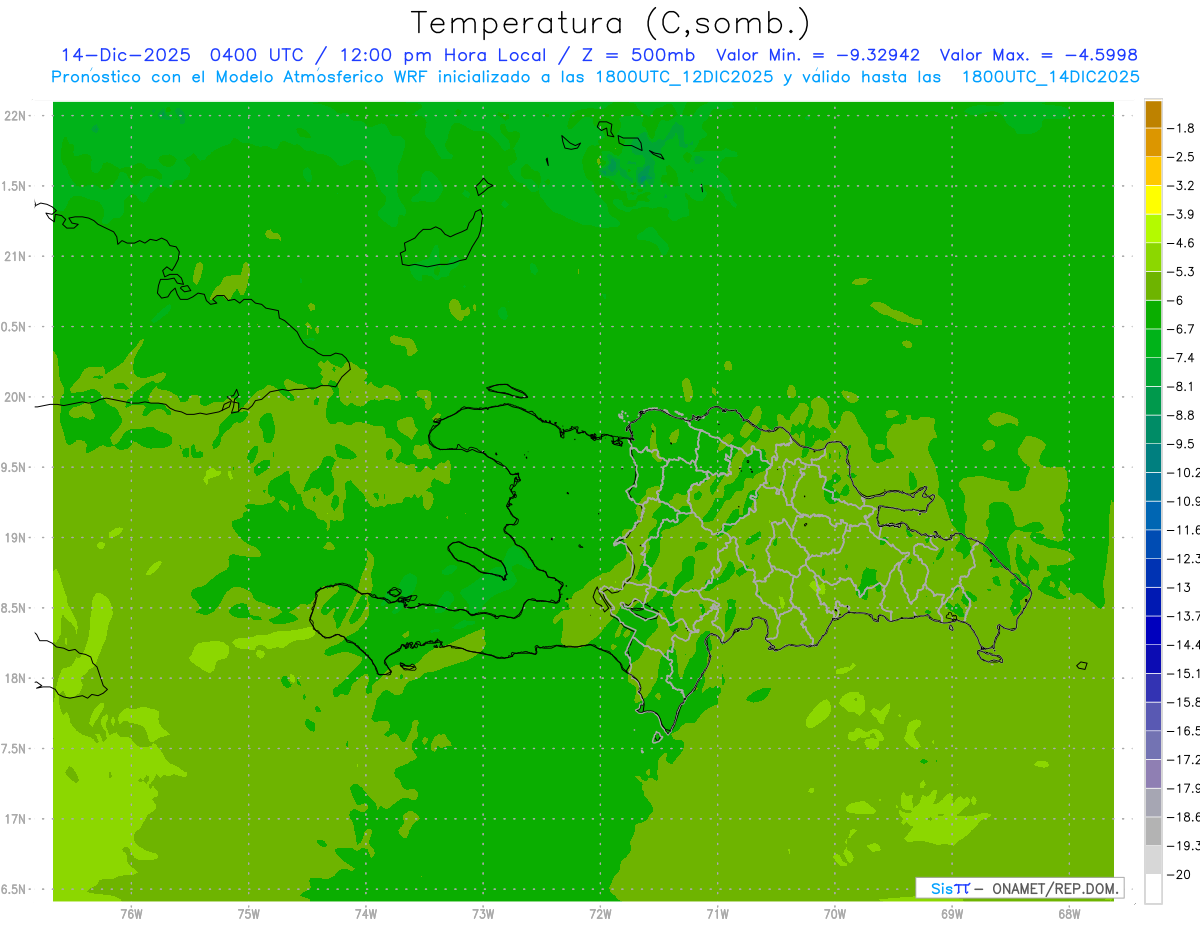Click the "22N" latitude axis label

(x=15, y=116)
